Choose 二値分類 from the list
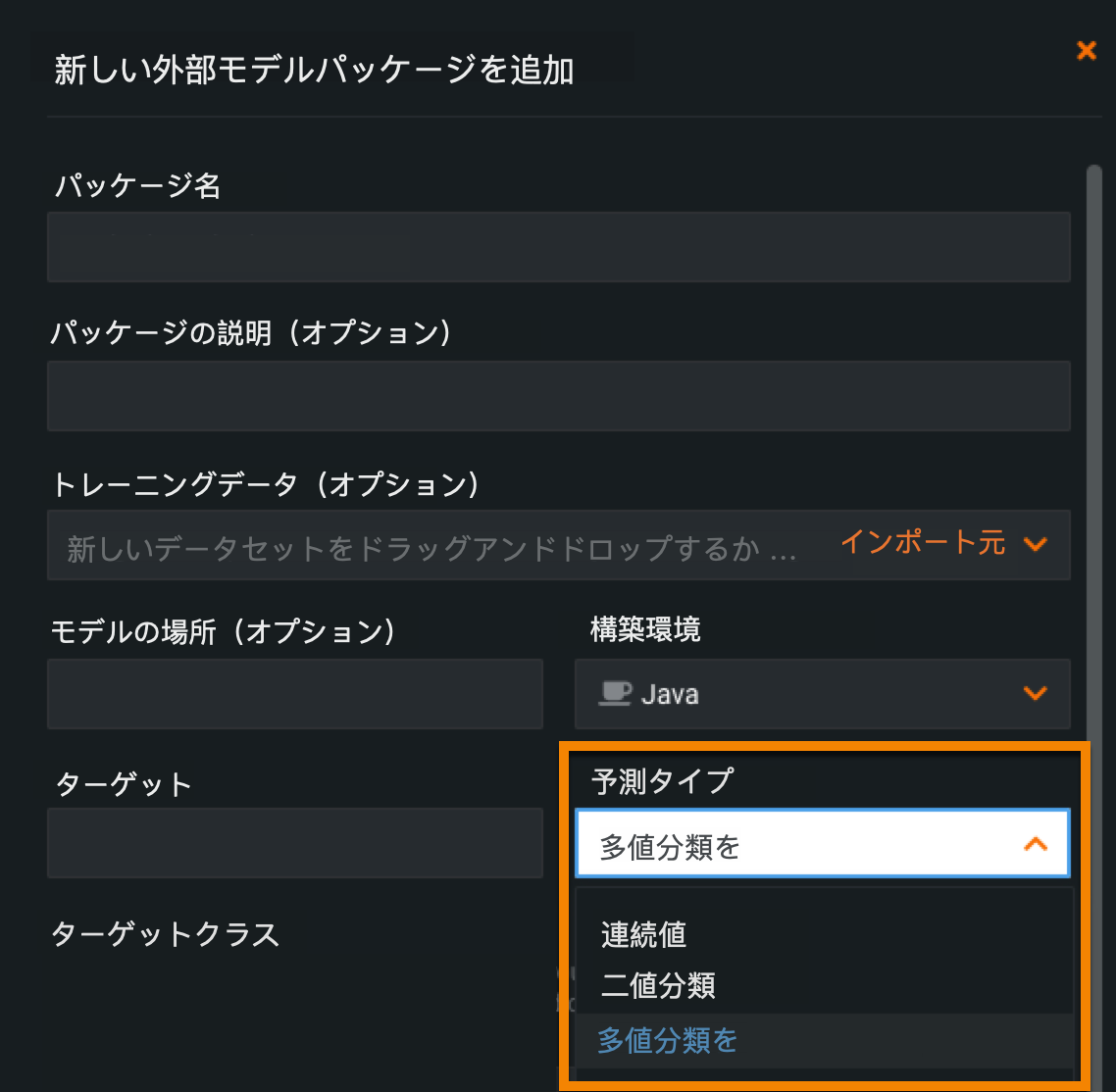 658,986
